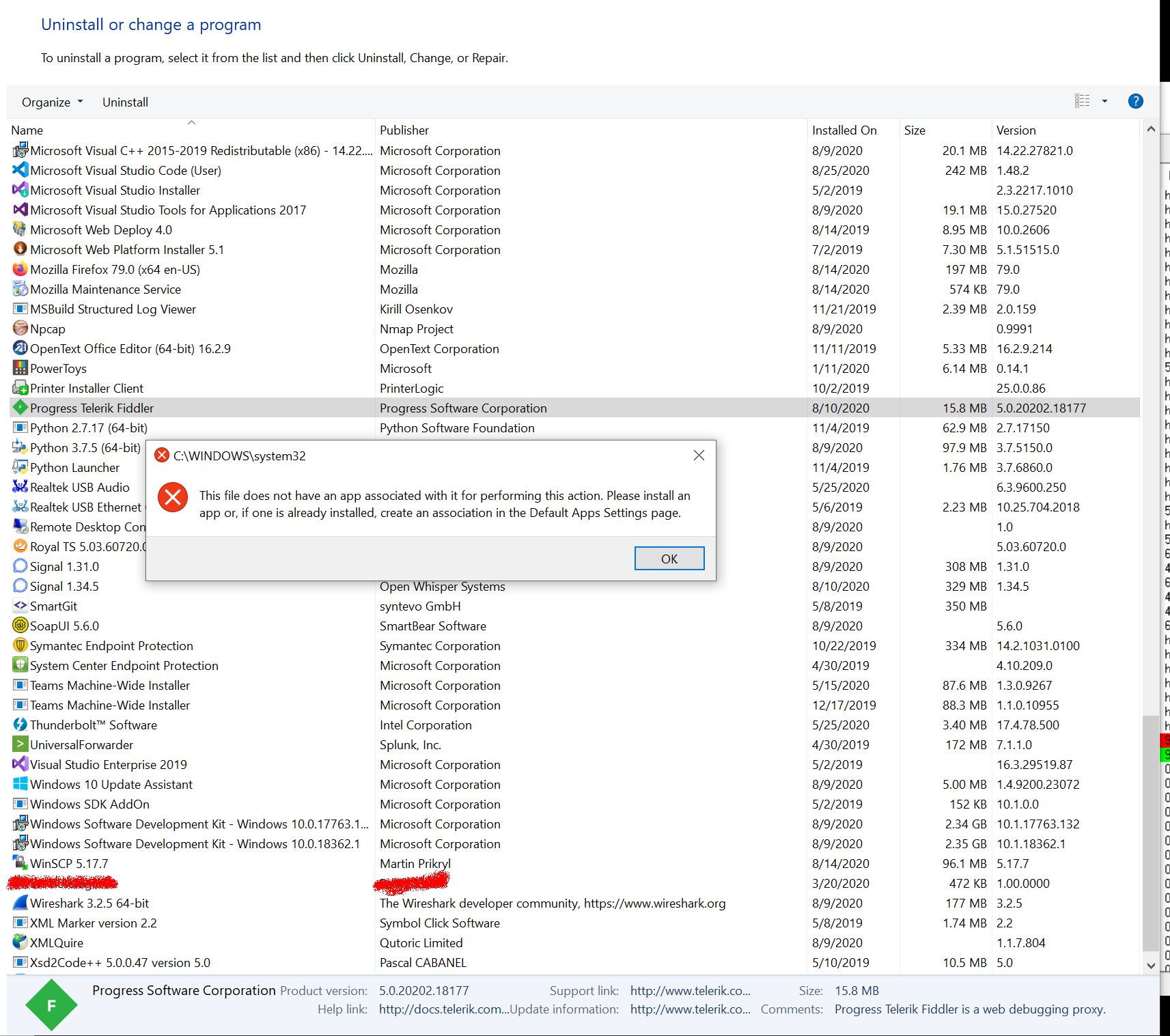The height and width of the screenshot is (1036, 1170).
Task: Expand the view options dropdown arrow
Action: pos(1104,102)
